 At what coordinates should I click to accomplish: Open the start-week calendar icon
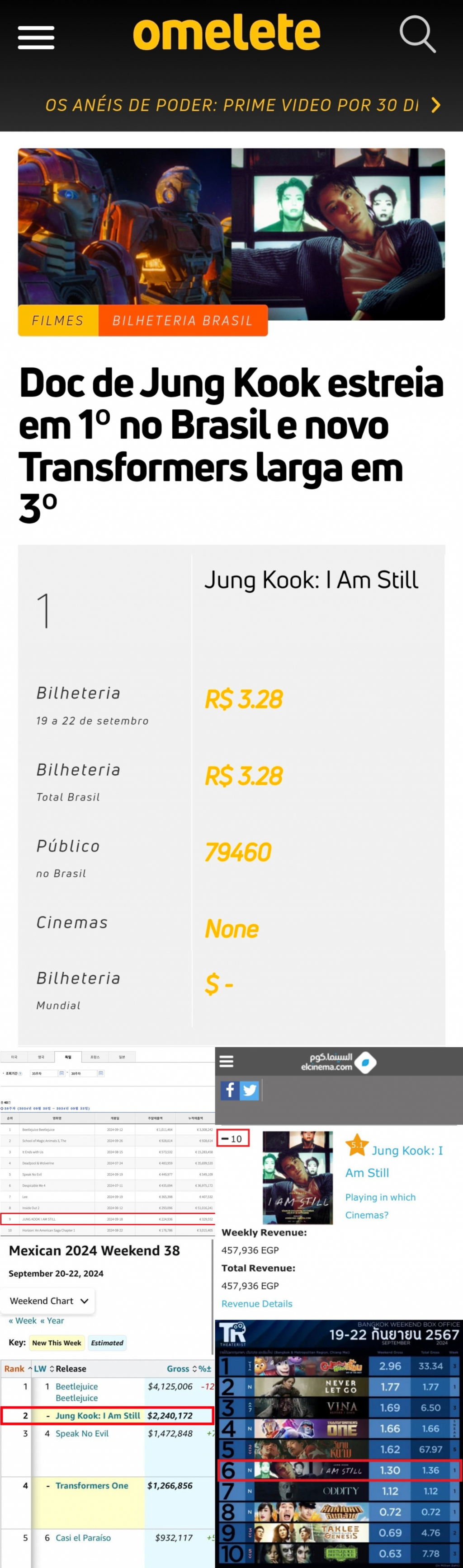[x=61, y=1073]
